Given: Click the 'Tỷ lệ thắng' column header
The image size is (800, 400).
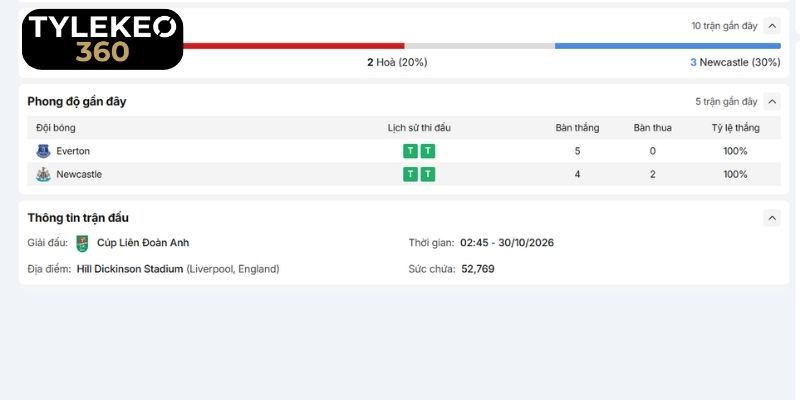Looking at the screenshot, I should pos(735,128).
